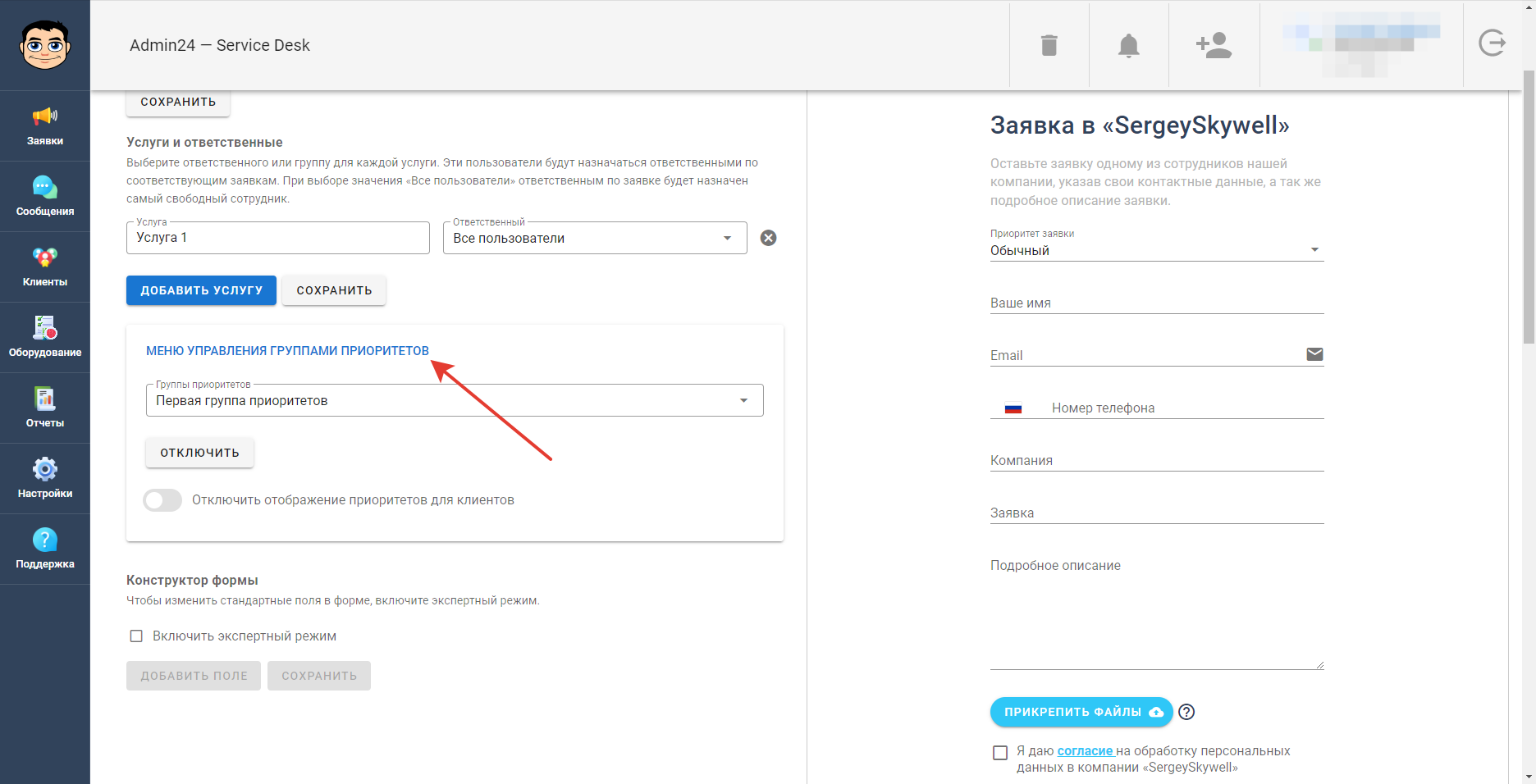Viewport: 1536px width, 784px height.
Task: Click the Заявка в «SergeySkywell» heading
Action: click(x=1140, y=125)
